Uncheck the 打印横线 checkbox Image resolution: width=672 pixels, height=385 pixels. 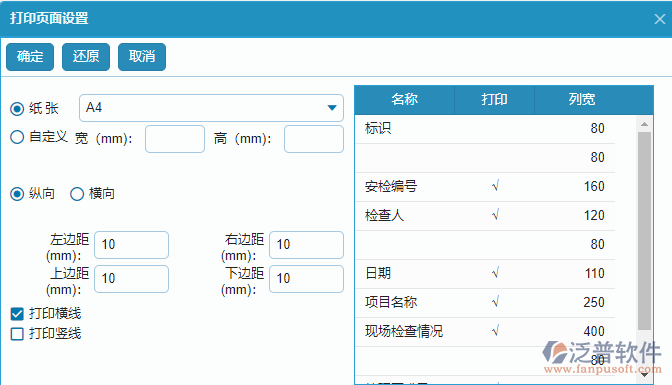coord(17,314)
